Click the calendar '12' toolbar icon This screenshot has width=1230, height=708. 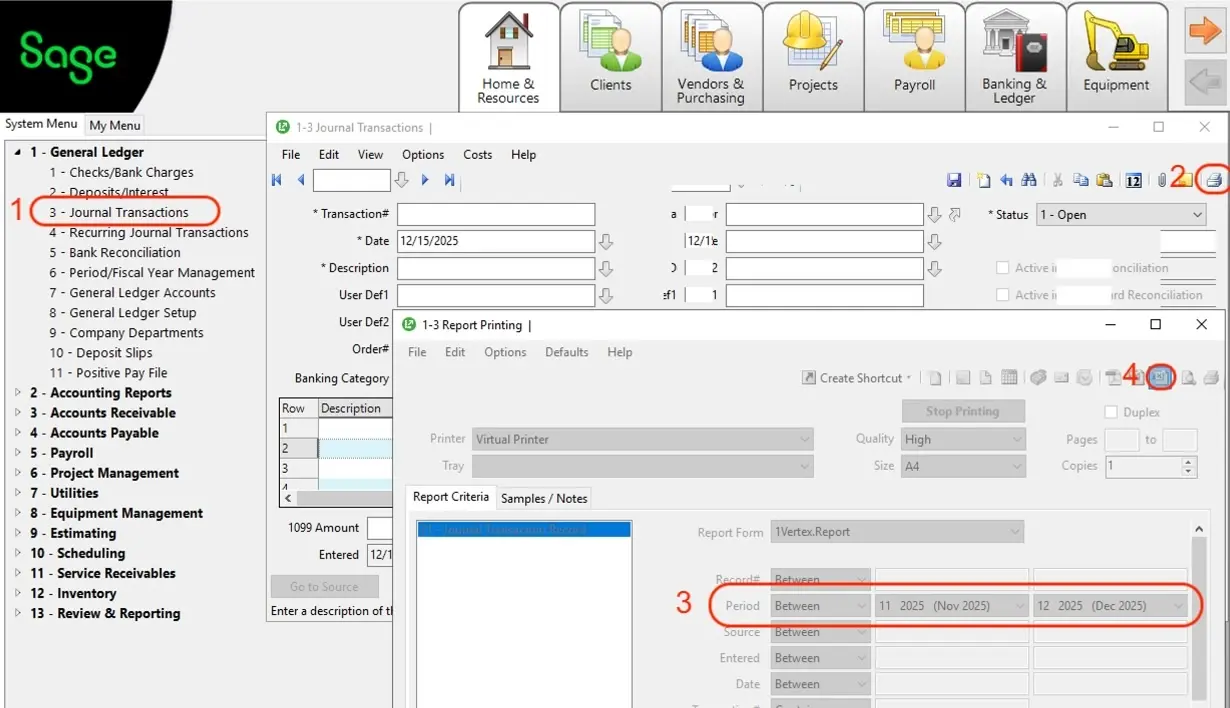click(1134, 181)
